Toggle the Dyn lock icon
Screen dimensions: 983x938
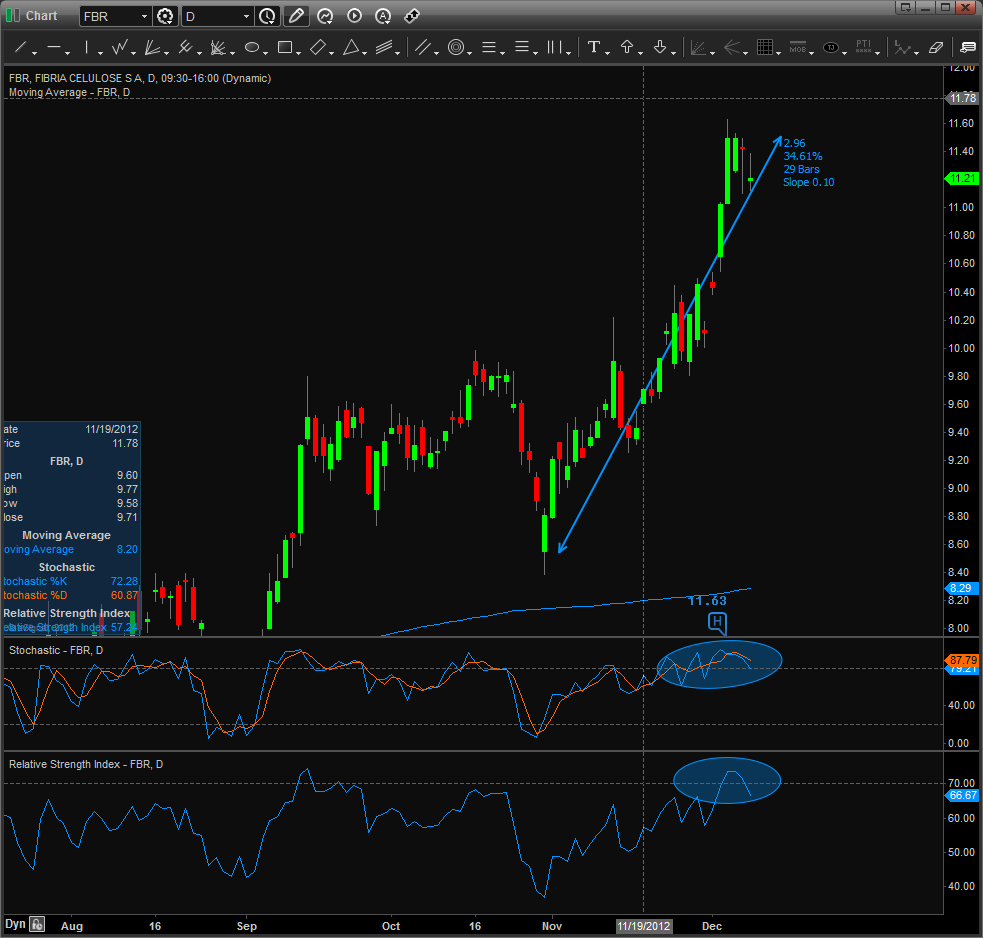(37, 924)
